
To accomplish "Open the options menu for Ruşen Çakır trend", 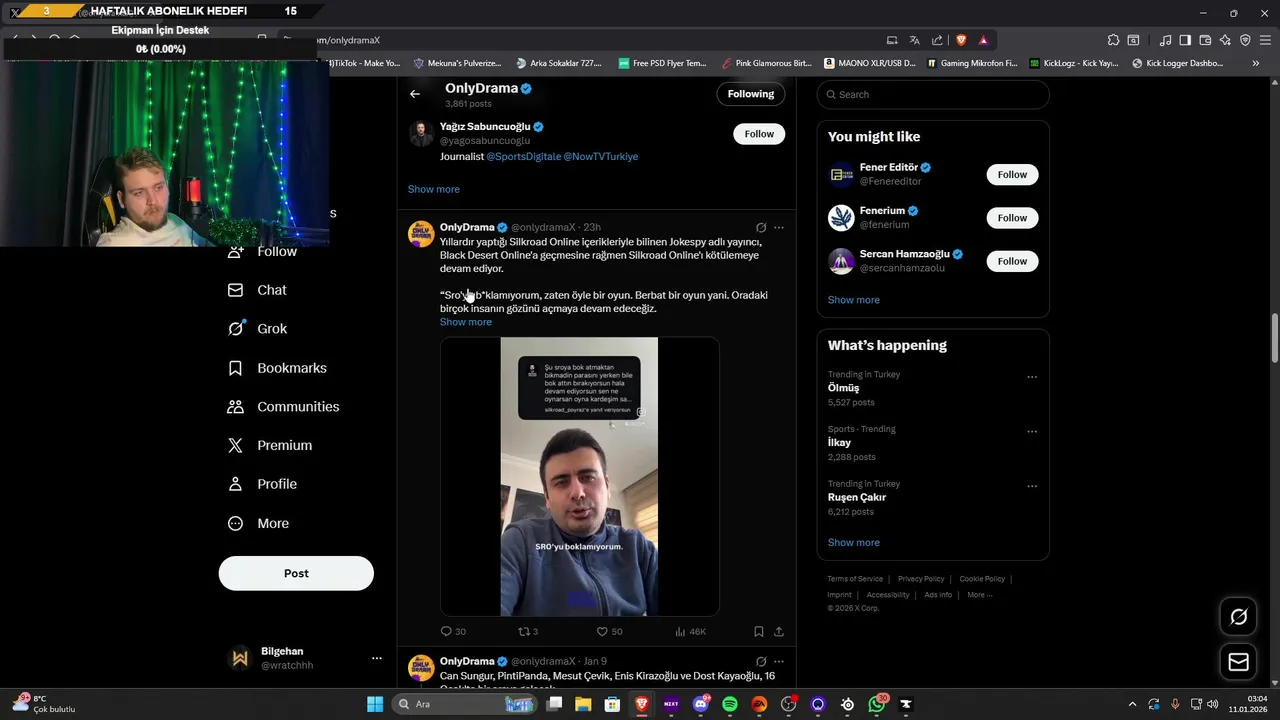I will click(1032, 487).
